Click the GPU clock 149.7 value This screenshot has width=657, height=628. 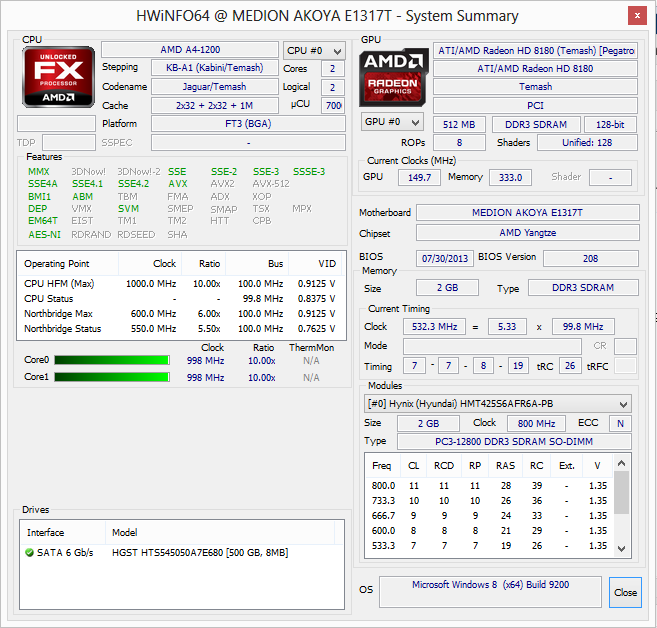419,178
